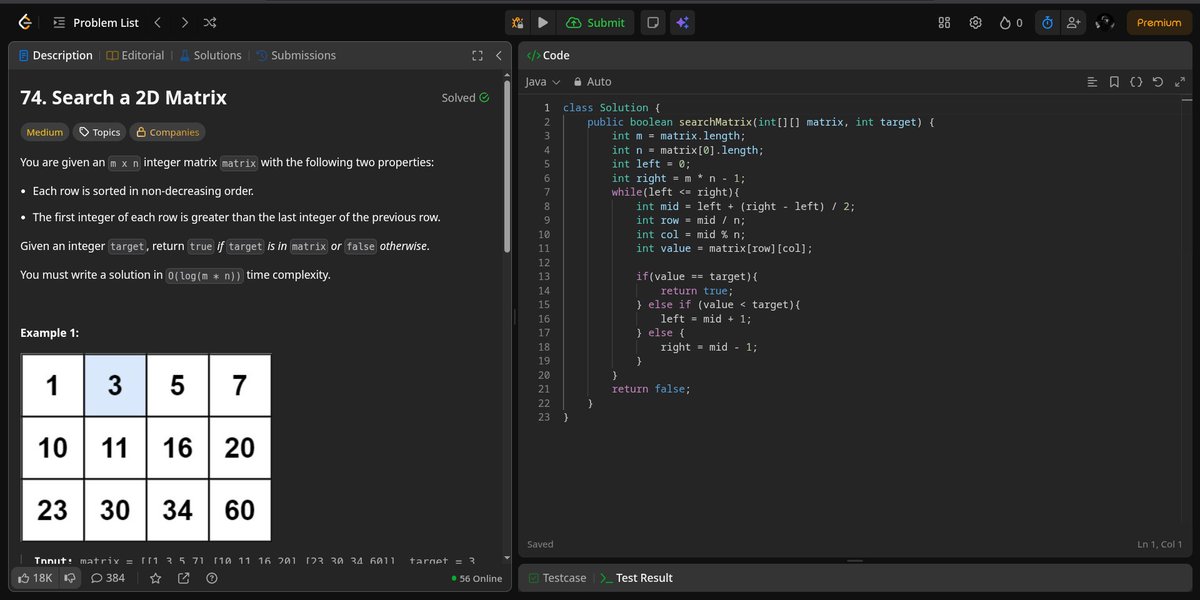Submit the solution

(x=595, y=22)
